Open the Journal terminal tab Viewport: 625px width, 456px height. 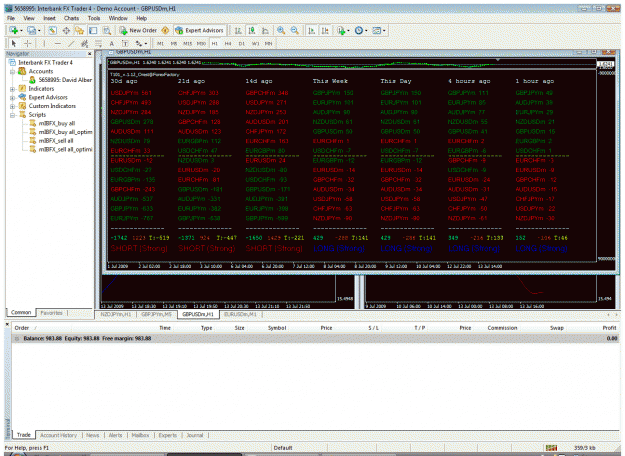pyautogui.click(x=195, y=435)
